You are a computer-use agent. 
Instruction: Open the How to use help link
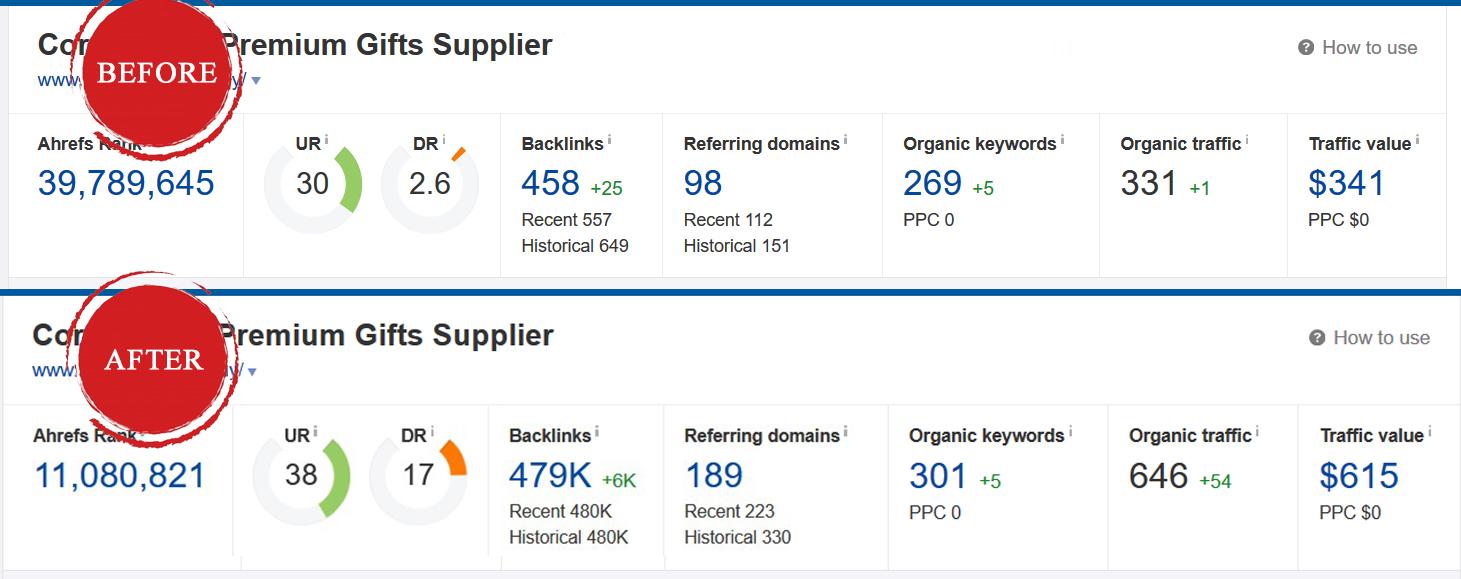1370,47
